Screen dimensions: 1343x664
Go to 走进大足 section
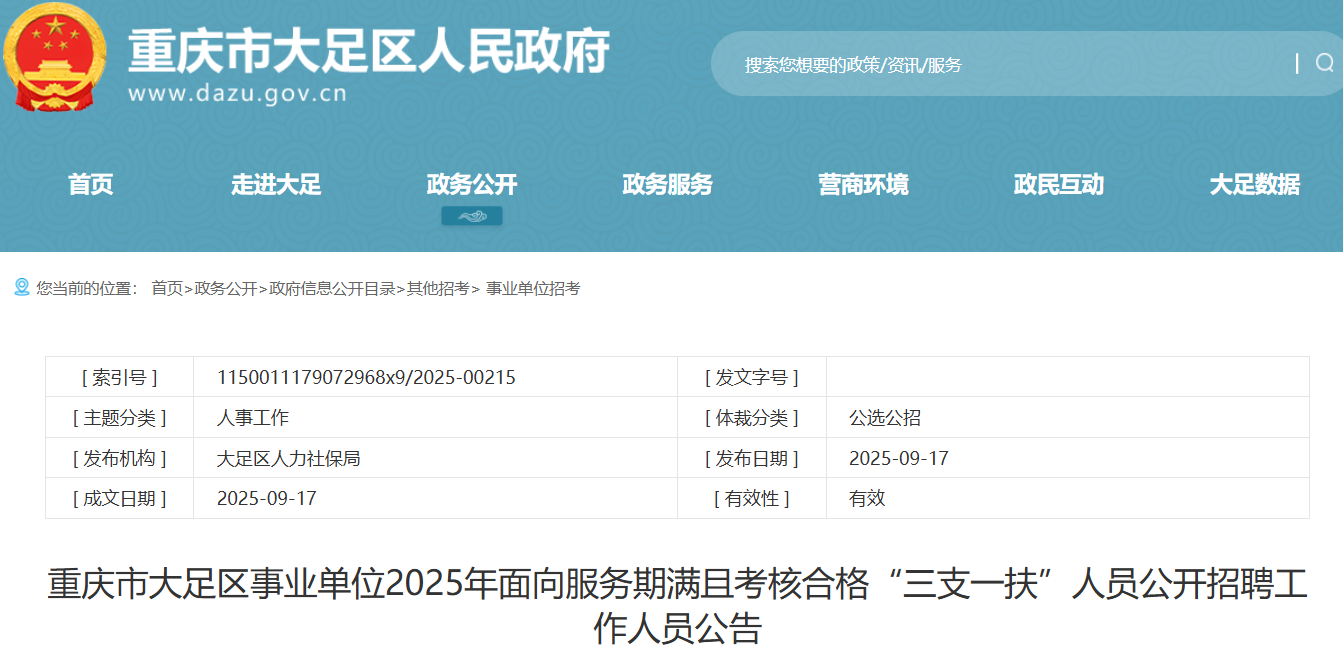point(276,185)
